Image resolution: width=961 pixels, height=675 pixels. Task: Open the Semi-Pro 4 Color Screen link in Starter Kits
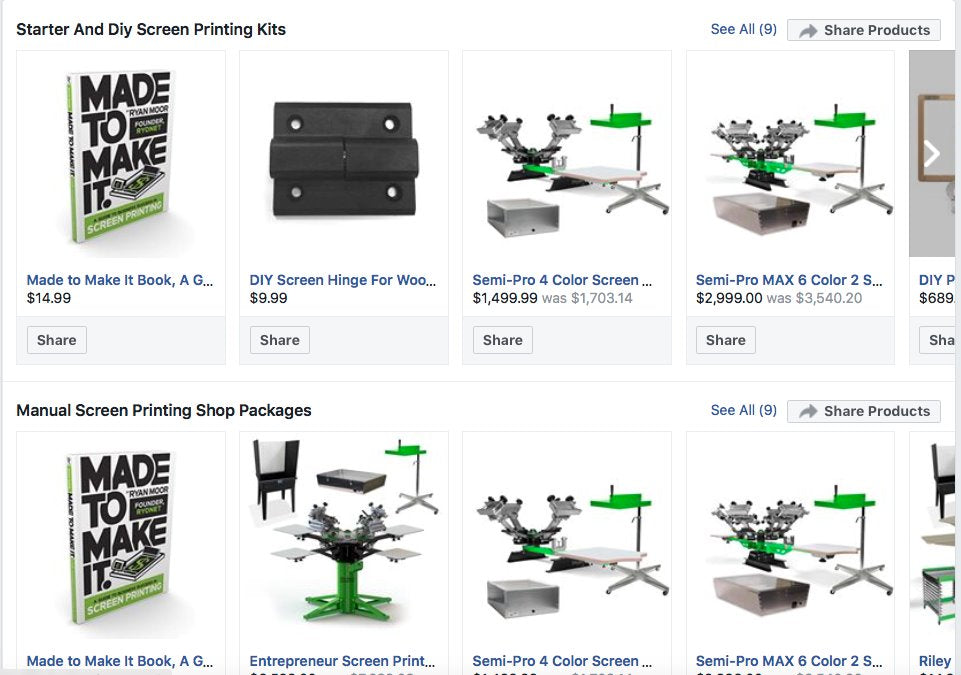[x=562, y=280]
